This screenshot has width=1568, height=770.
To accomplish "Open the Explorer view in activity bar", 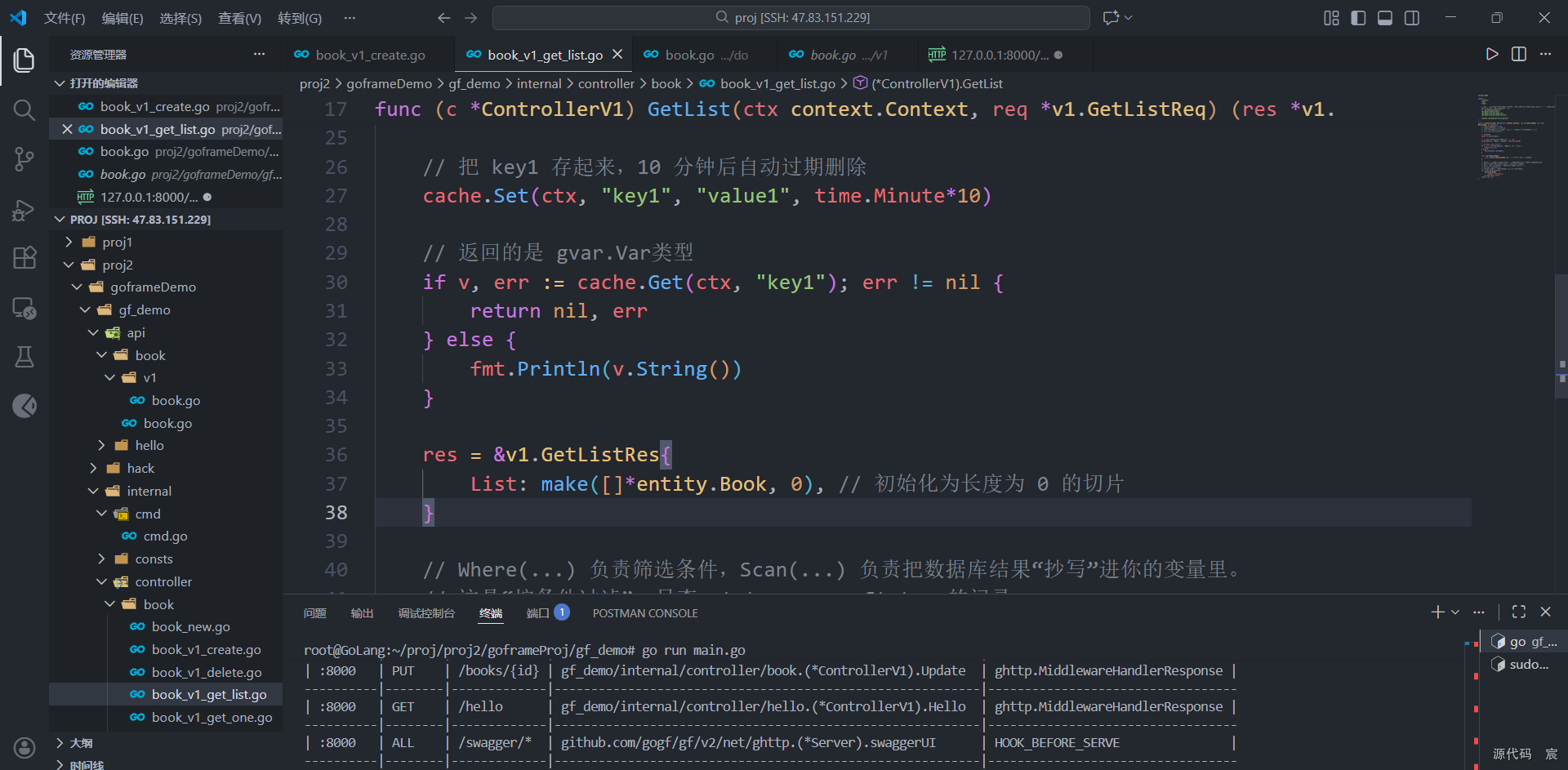I will click(x=24, y=60).
